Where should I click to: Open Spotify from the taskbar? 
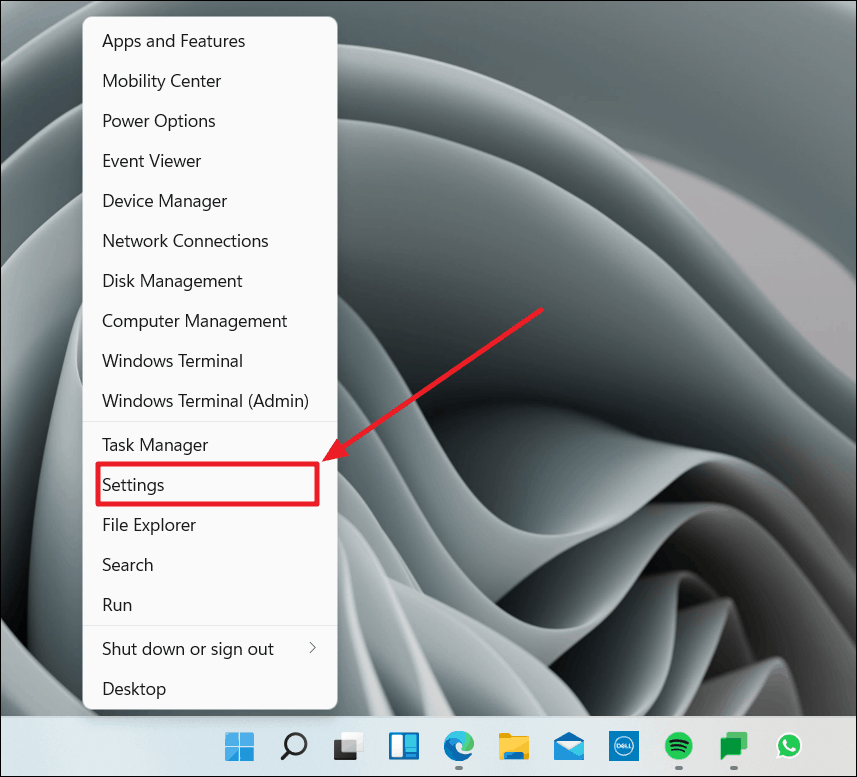678,746
